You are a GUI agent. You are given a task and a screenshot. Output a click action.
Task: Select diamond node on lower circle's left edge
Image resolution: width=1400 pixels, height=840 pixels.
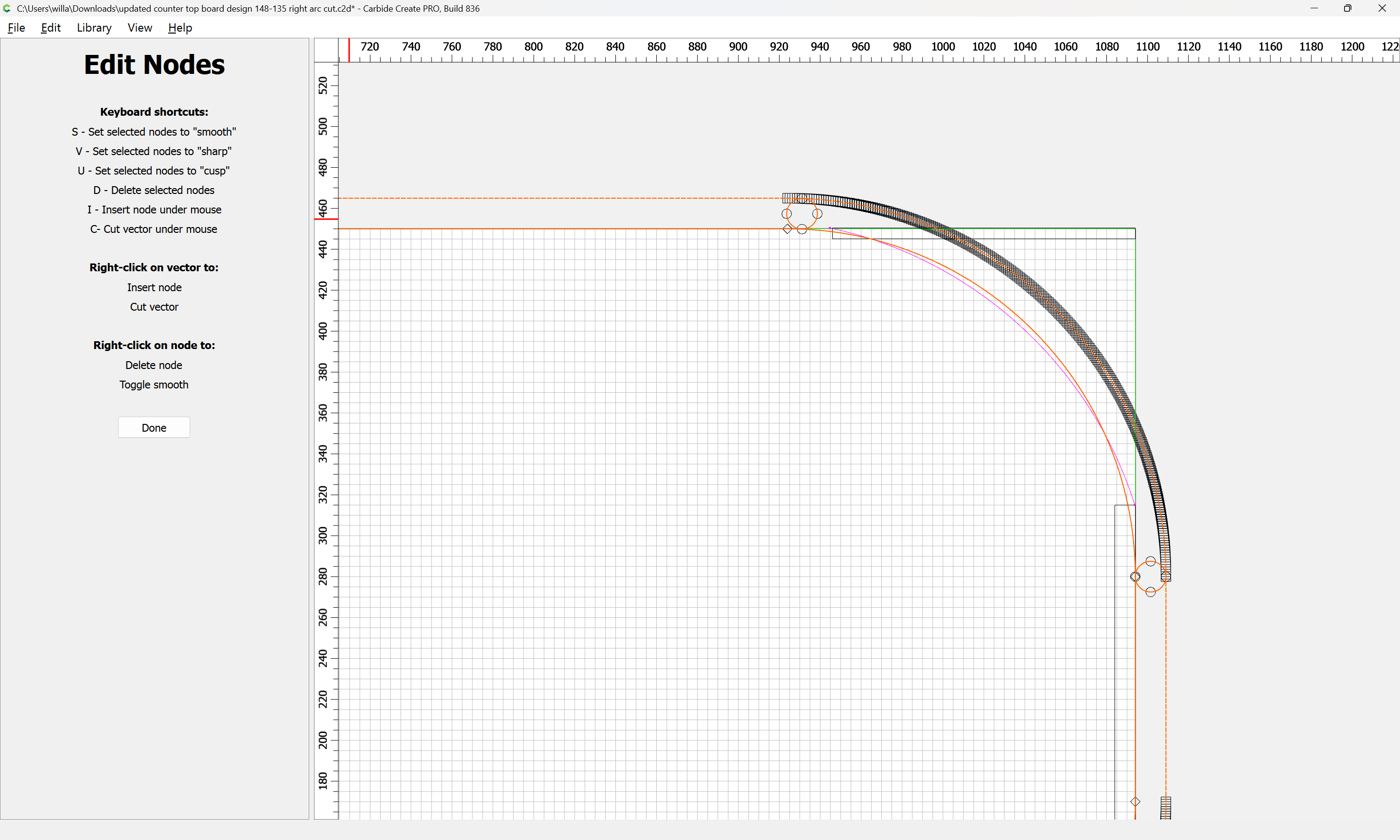[x=1135, y=577]
